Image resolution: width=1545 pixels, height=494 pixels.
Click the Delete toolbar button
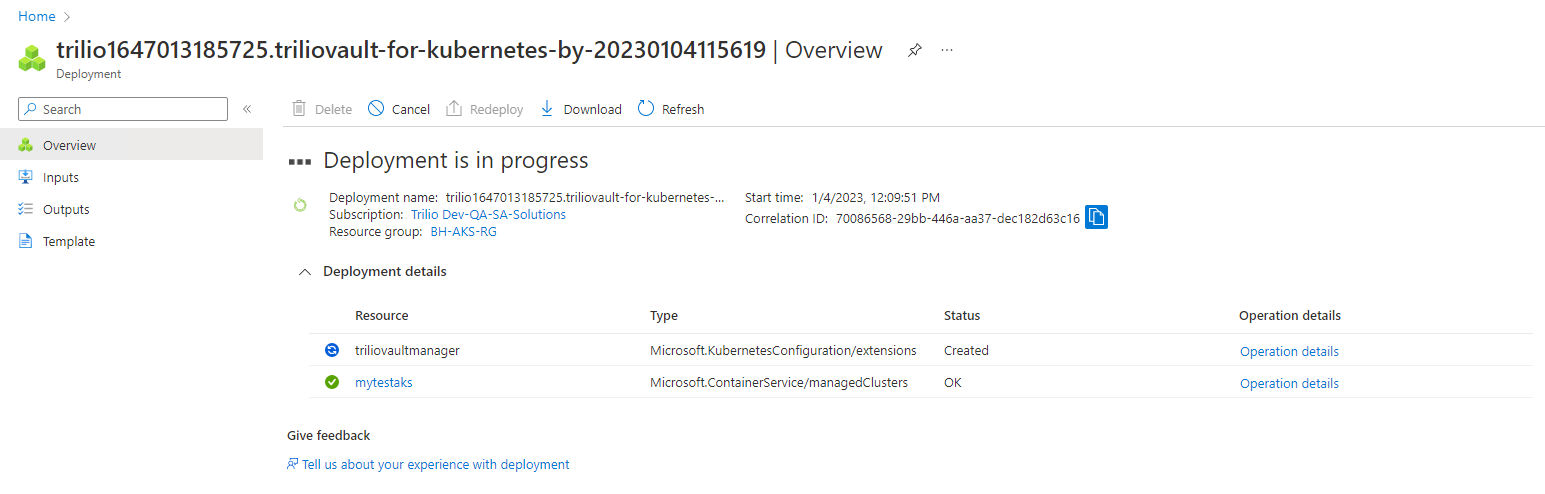coord(322,109)
